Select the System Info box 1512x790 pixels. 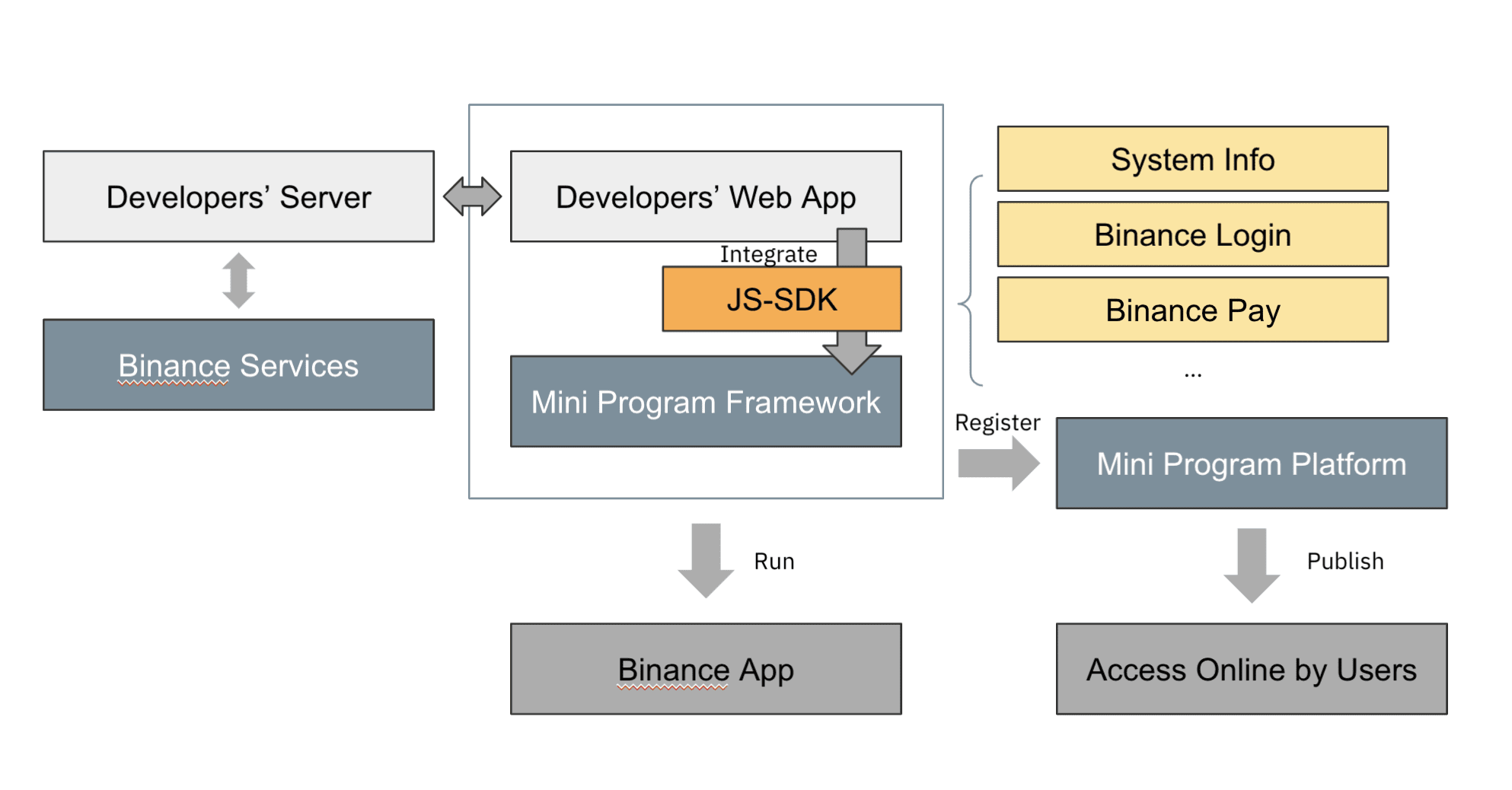coord(1193,159)
